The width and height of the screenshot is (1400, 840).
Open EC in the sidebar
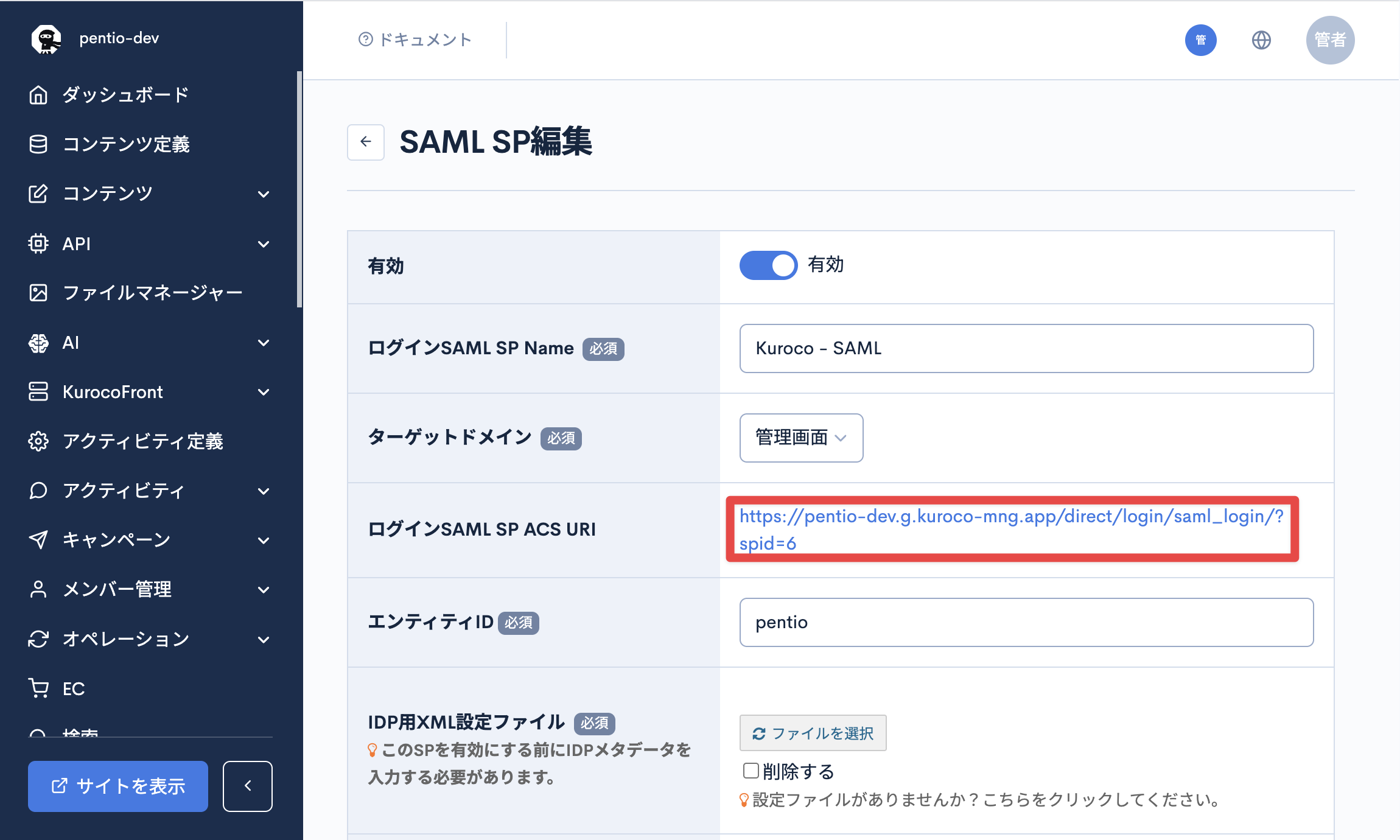click(x=74, y=688)
